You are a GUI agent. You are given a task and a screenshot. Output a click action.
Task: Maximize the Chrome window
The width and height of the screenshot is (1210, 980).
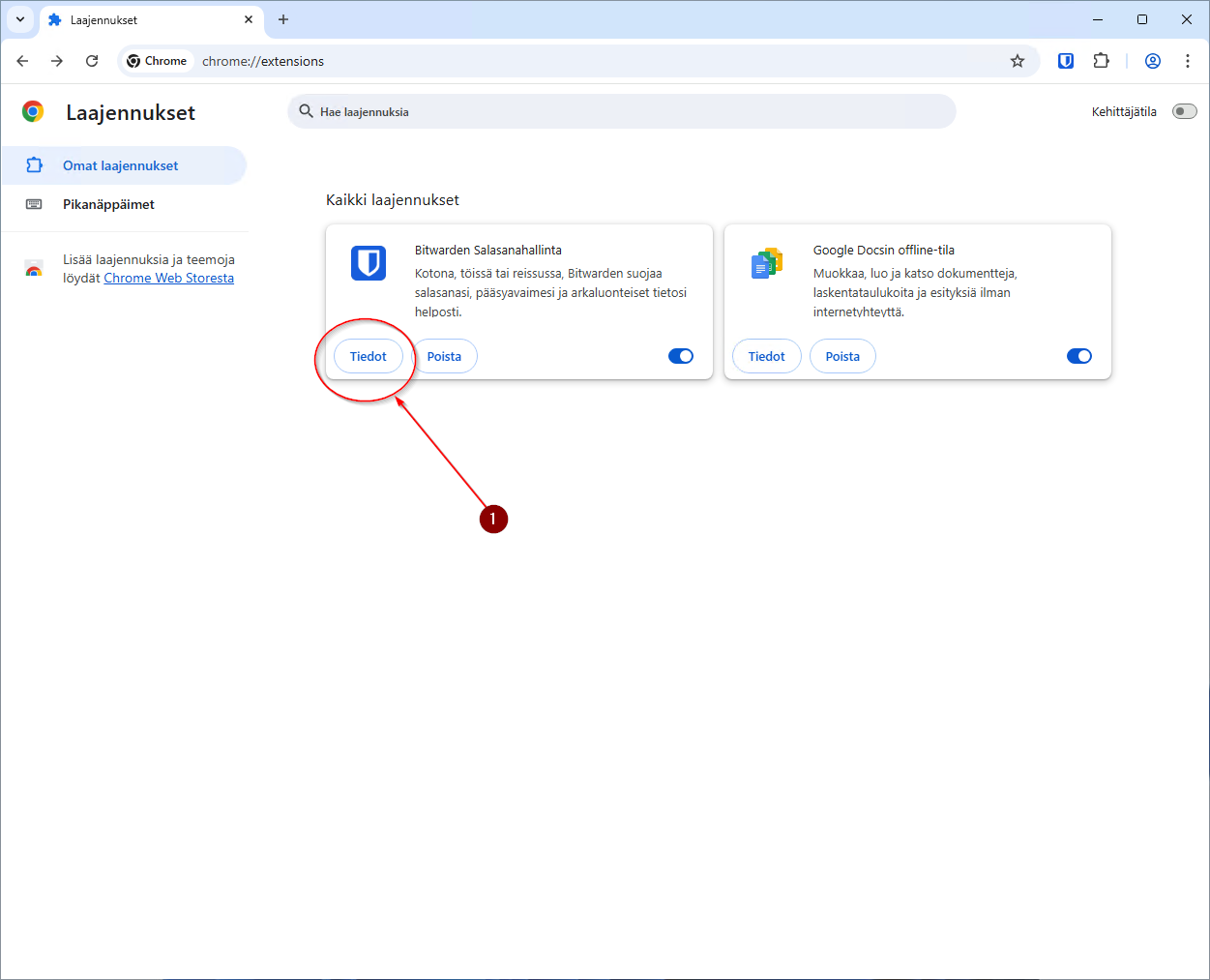click(1142, 19)
